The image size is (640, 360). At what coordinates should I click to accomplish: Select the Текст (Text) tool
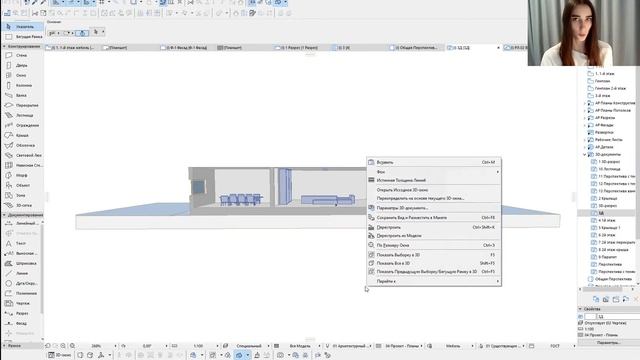click(x=21, y=243)
